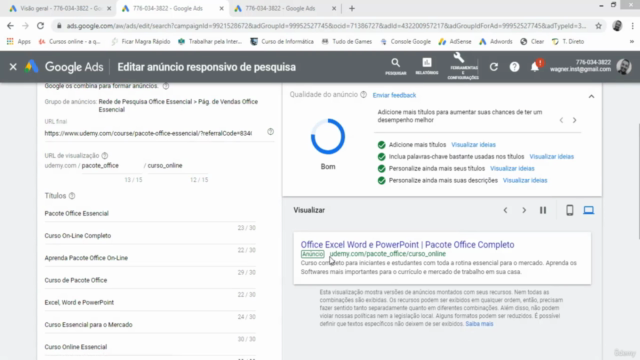Click the page vertical scrollbar
Viewport: 640px width, 360px height.
coord(638,182)
